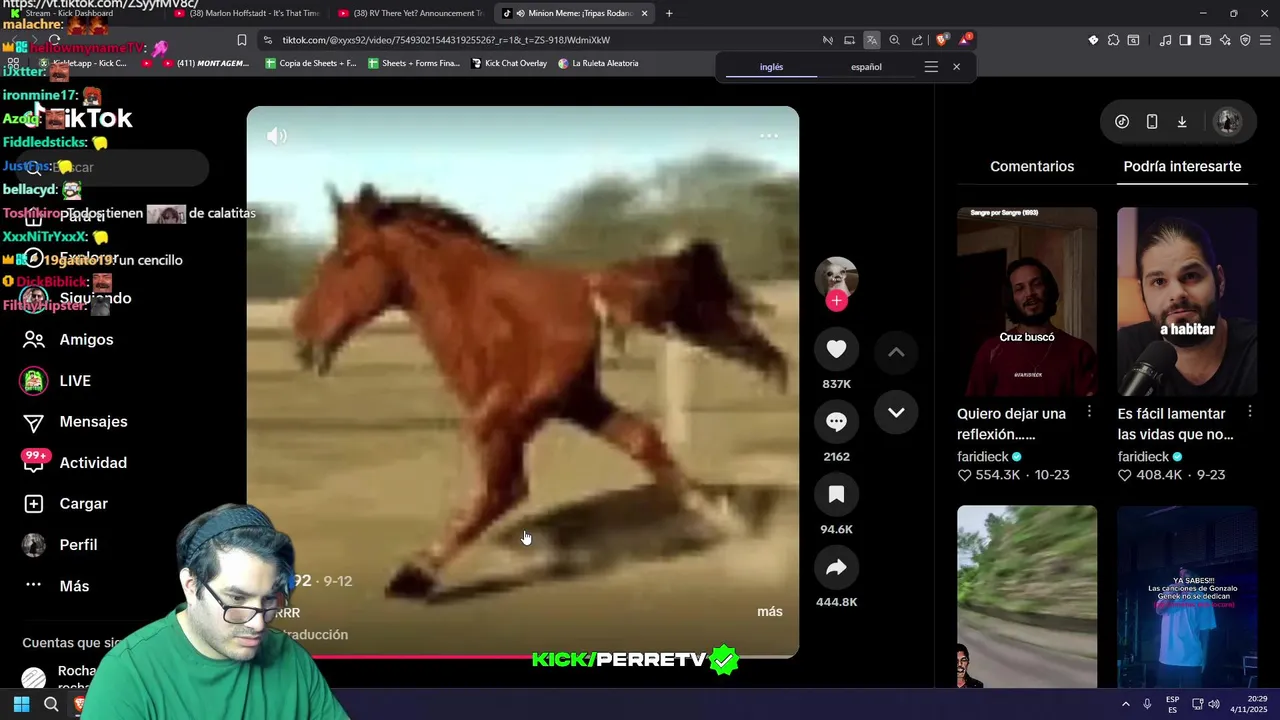Open the 'La Ruleta Aleatoria' bookmark
Viewport: 1280px width, 720px height.
click(598, 63)
